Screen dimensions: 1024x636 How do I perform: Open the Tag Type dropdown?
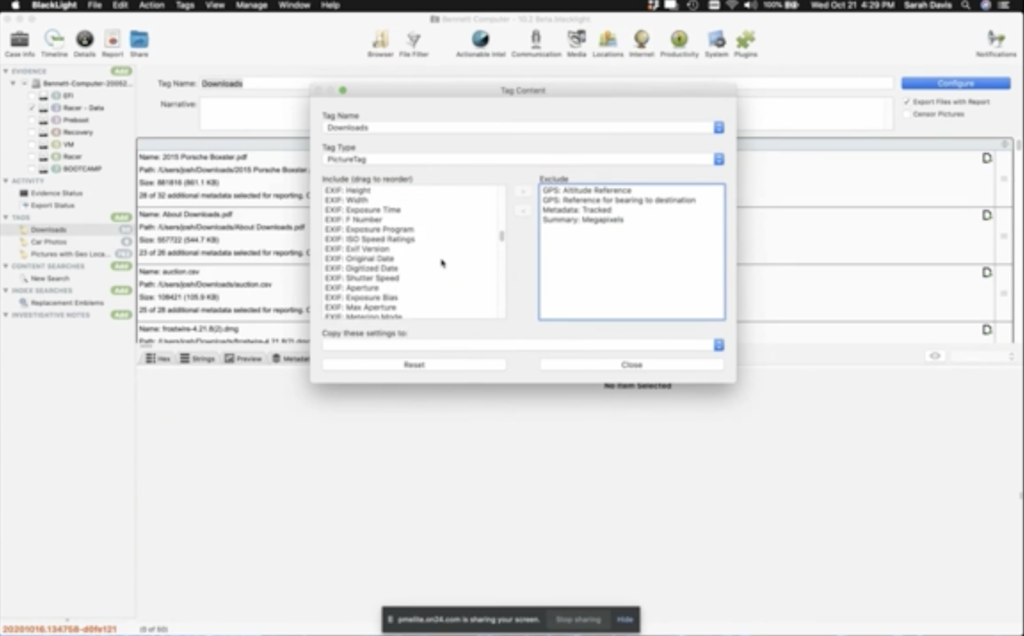tap(718, 159)
